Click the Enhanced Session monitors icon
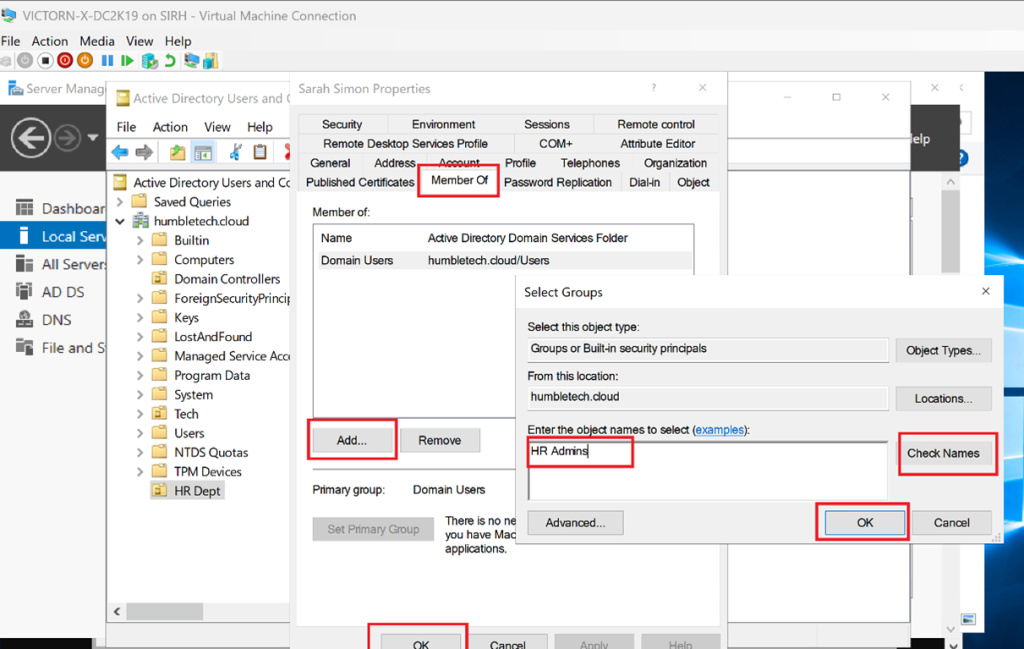 pyautogui.click(x=191, y=61)
